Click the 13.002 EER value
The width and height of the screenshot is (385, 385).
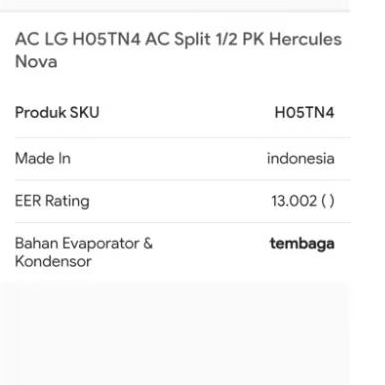tap(294, 201)
